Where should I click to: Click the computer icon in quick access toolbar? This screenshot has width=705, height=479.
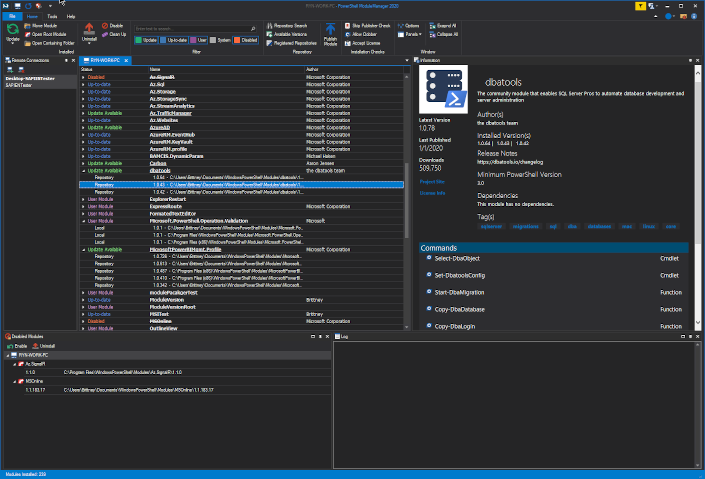click(17, 6)
